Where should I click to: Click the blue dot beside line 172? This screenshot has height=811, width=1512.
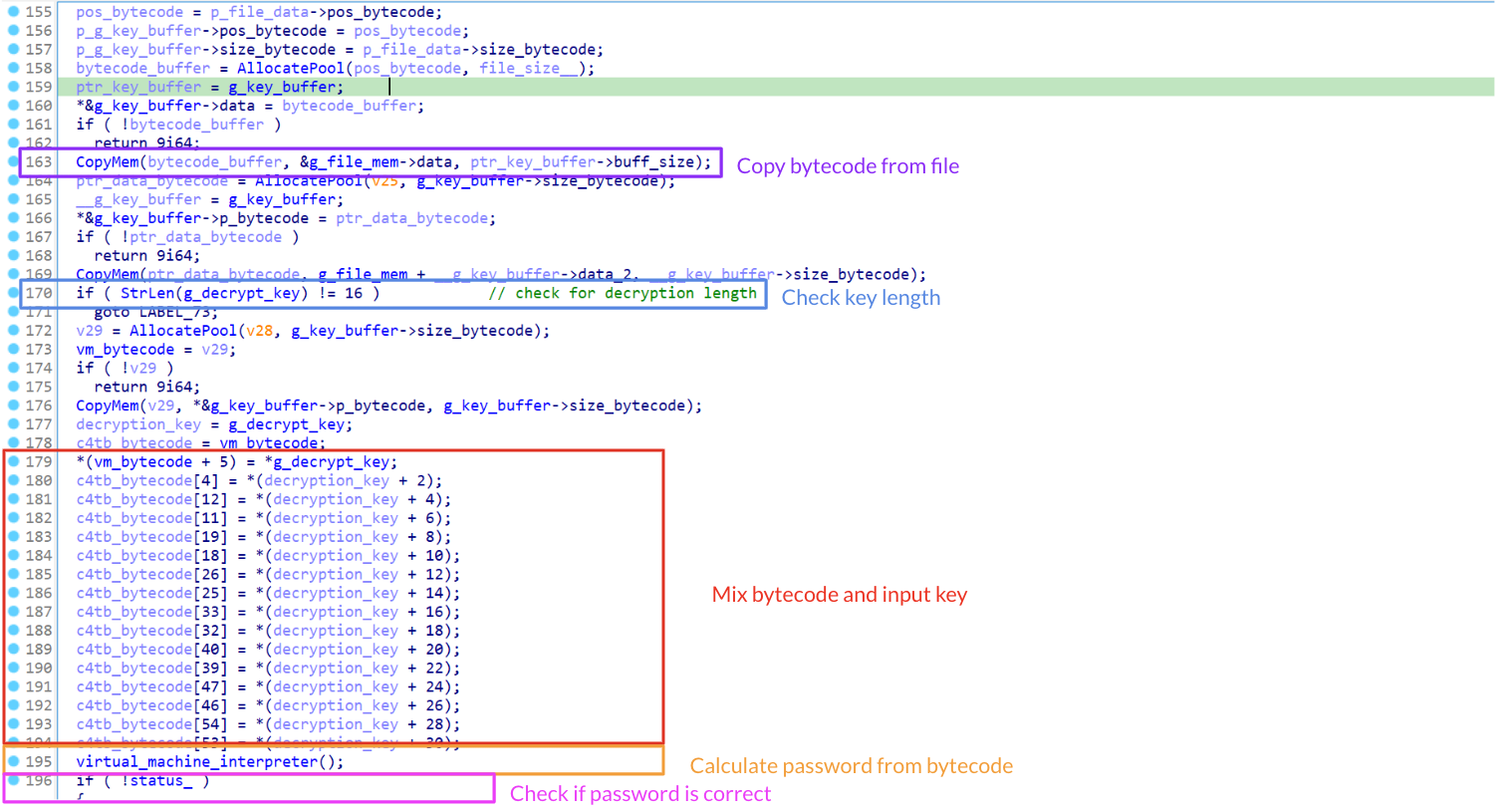pos(14,331)
